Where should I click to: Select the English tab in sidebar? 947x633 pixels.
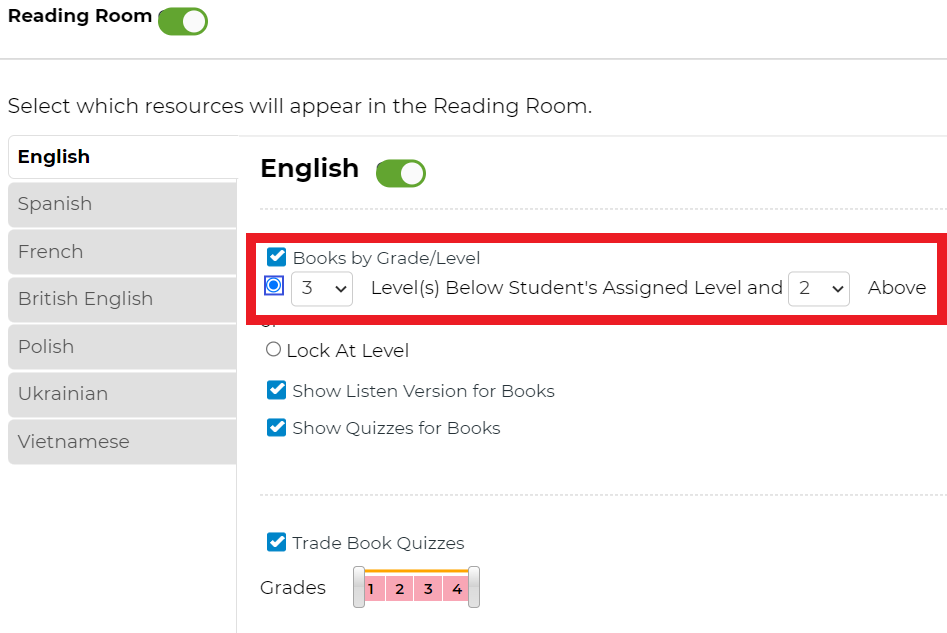pos(123,157)
